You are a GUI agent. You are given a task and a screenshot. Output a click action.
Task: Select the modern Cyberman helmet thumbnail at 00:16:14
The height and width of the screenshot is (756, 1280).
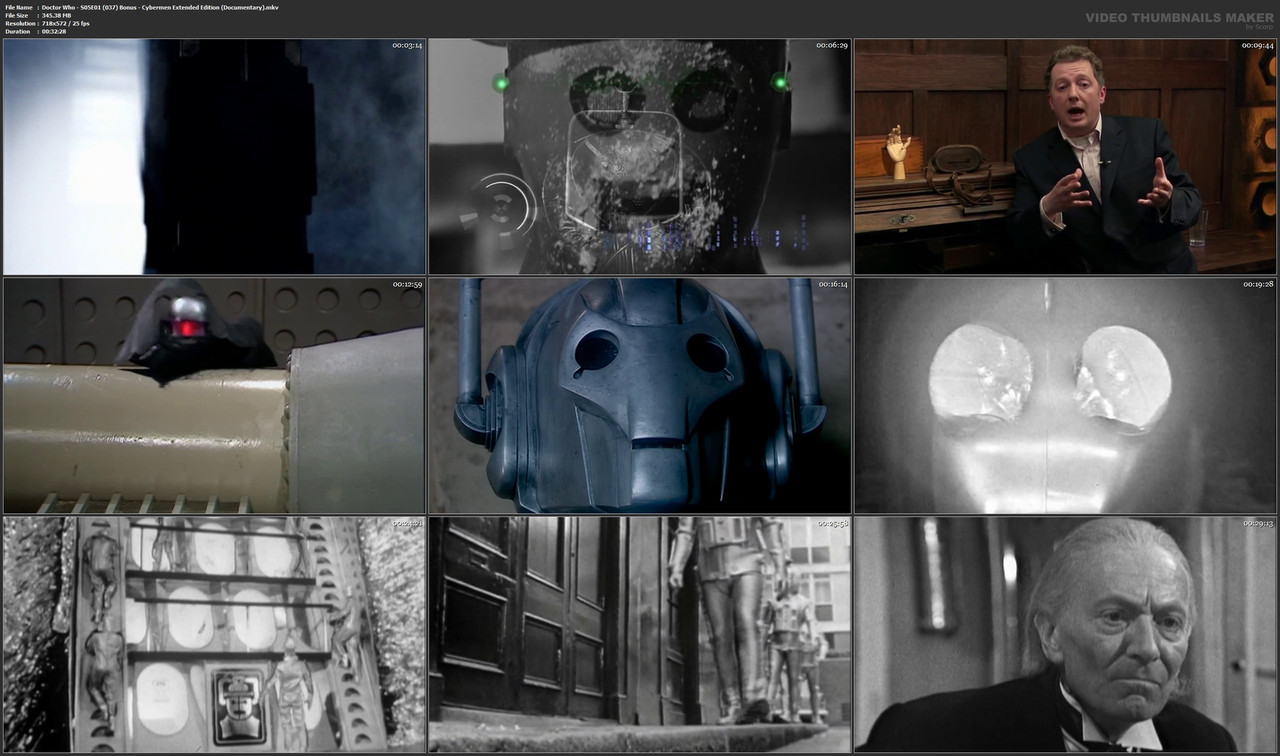(639, 395)
